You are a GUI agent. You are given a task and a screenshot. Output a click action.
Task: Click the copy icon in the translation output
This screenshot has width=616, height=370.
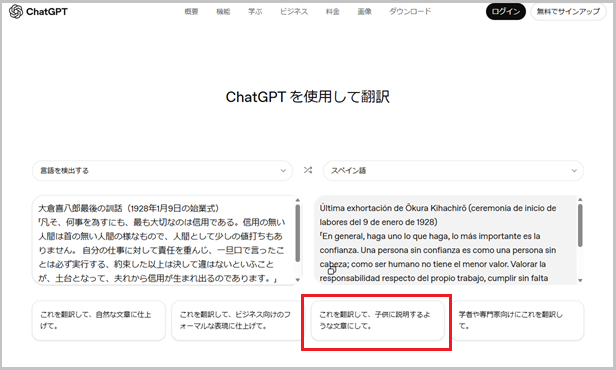tap(332, 270)
